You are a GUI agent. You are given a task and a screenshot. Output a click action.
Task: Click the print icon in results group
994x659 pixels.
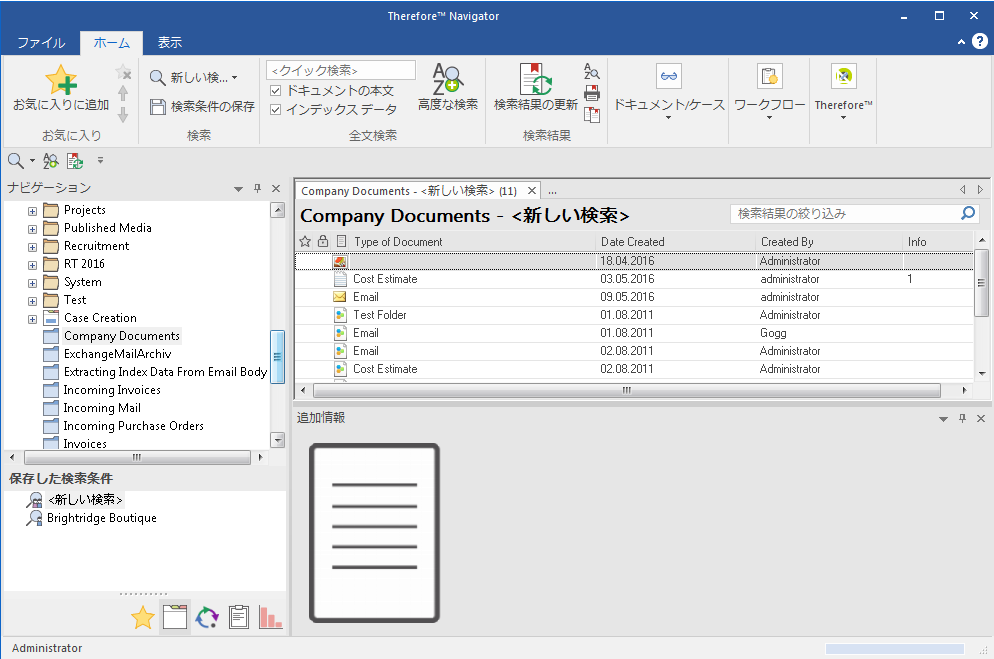click(x=591, y=93)
